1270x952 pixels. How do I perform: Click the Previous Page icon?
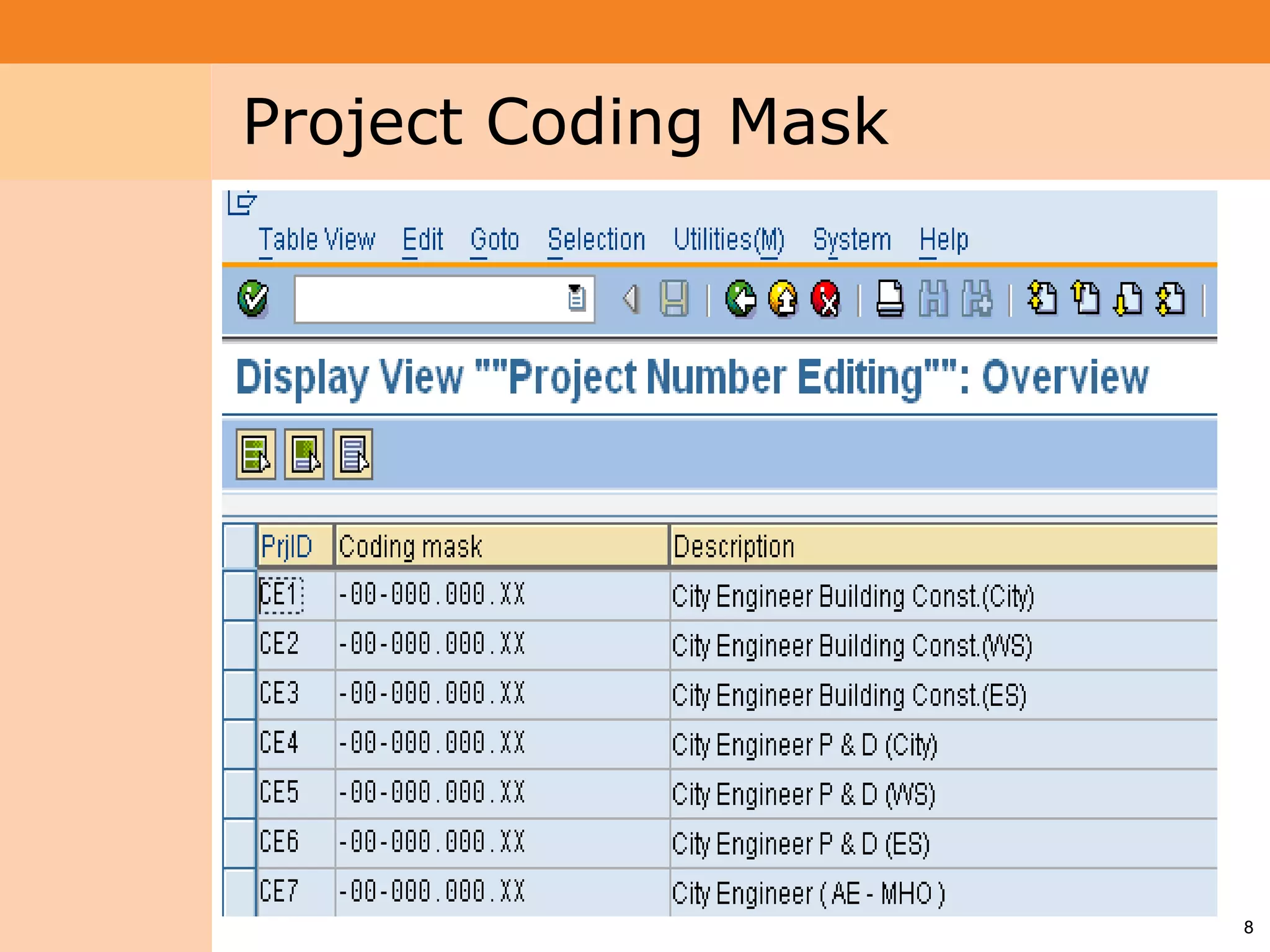point(1085,299)
